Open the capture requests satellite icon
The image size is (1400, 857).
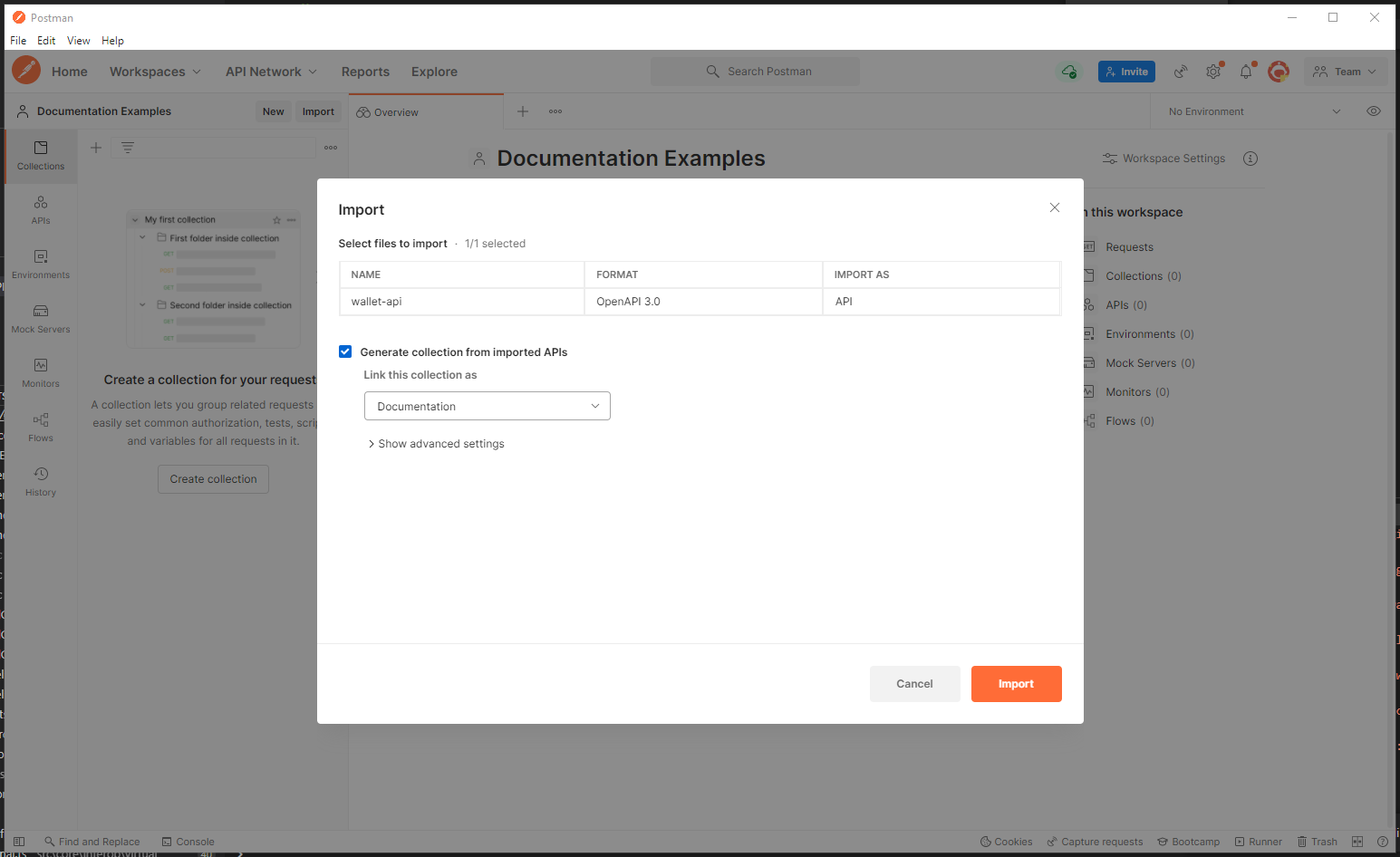[1181, 72]
